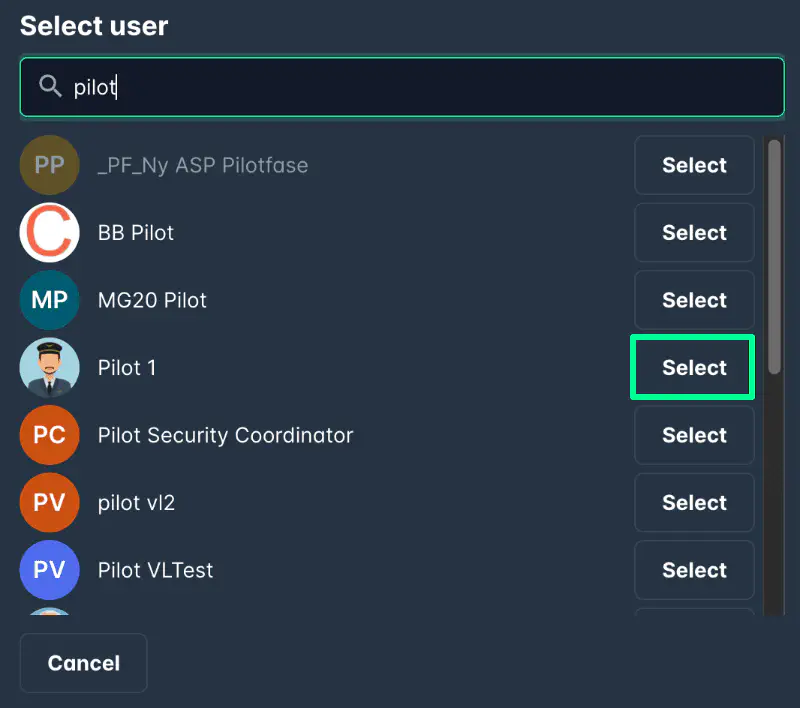The height and width of the screenshot is (708, 800).
Task: Click the red PV avatar beside pilot vl2
Action: click(x=49, y=502)
